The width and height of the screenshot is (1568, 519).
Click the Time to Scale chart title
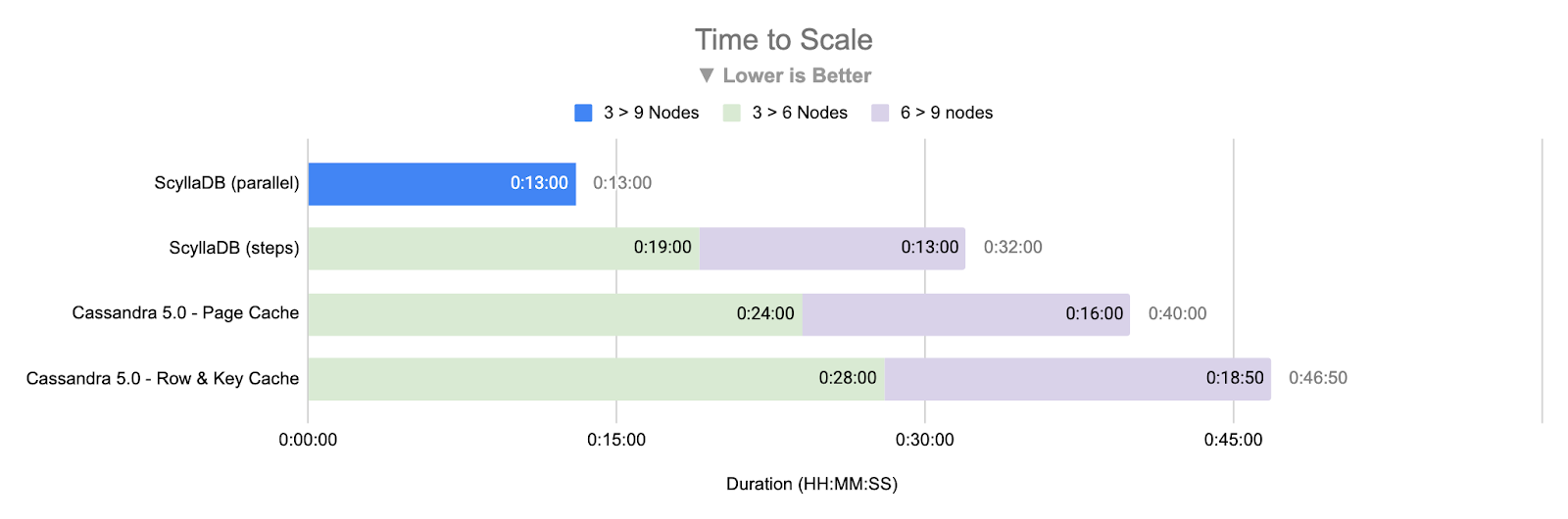click(784, 40)
